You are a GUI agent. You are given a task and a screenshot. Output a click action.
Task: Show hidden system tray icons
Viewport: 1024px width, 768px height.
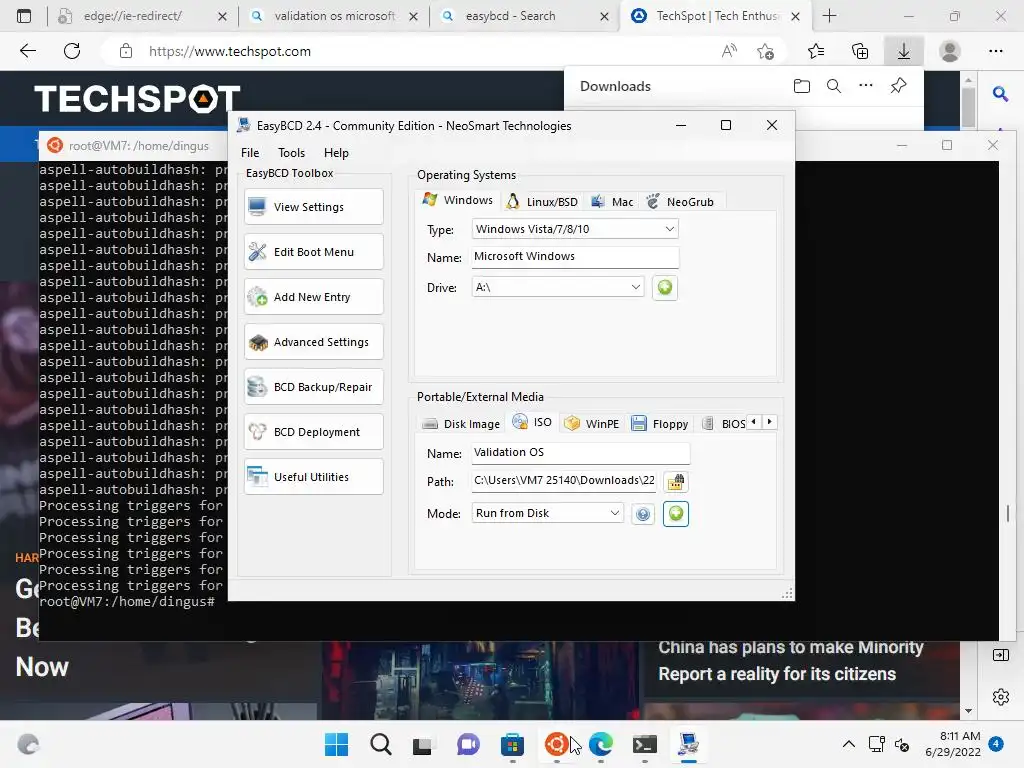(x=848, y=744)
